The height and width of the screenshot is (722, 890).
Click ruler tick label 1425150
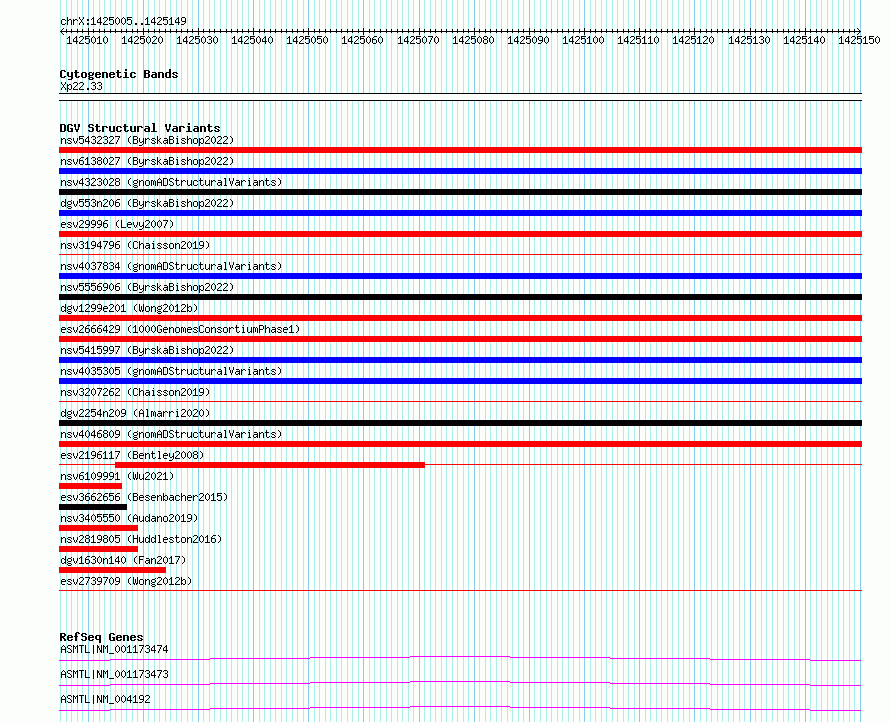pos(859,40)
